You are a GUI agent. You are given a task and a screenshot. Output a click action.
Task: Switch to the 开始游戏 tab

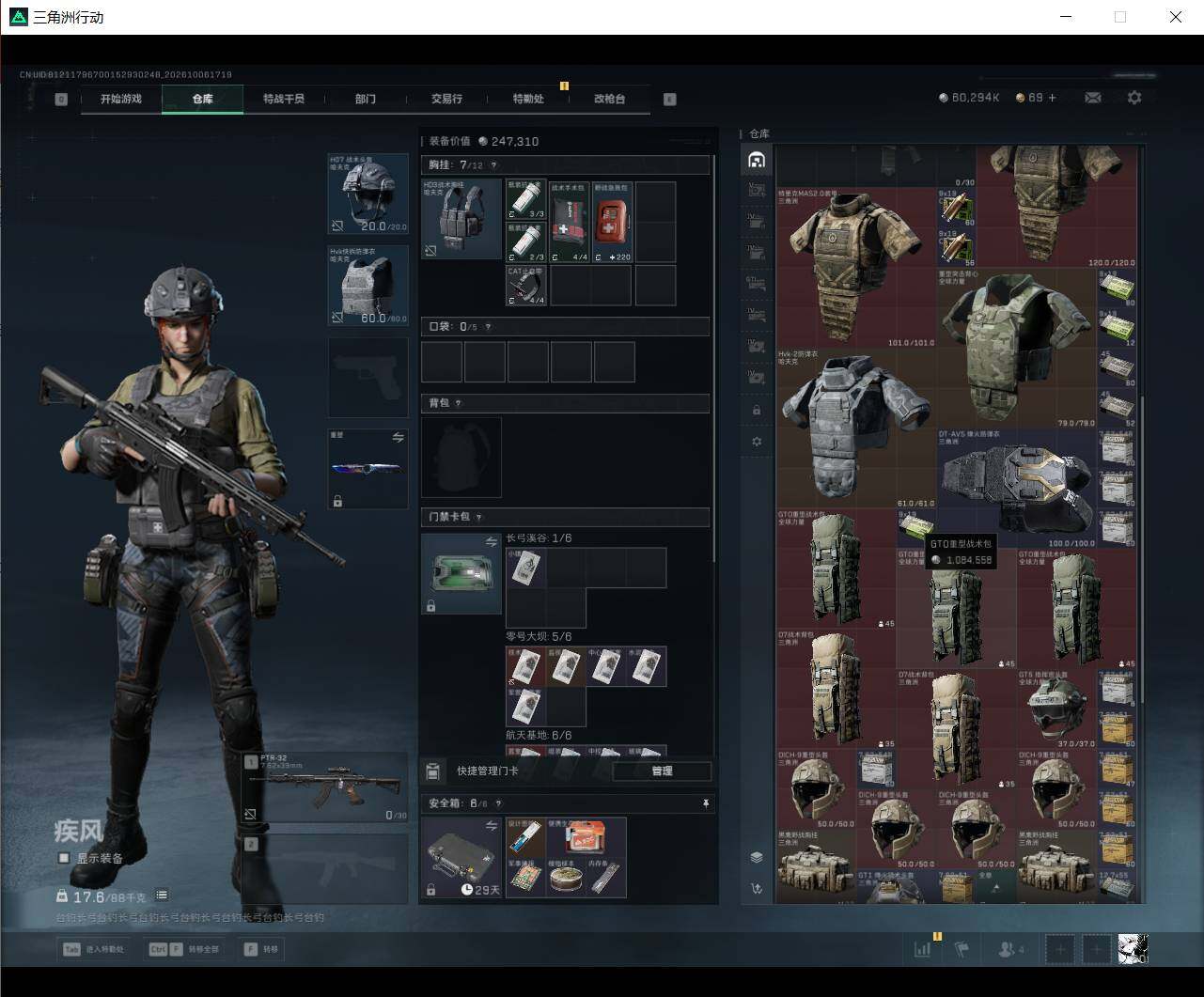pos(121,99)
